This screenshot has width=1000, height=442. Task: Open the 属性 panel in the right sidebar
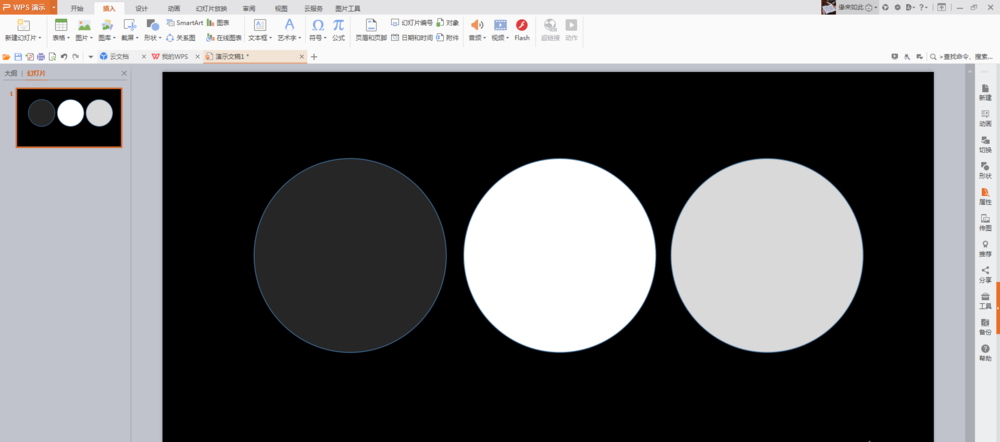[985, 196]
